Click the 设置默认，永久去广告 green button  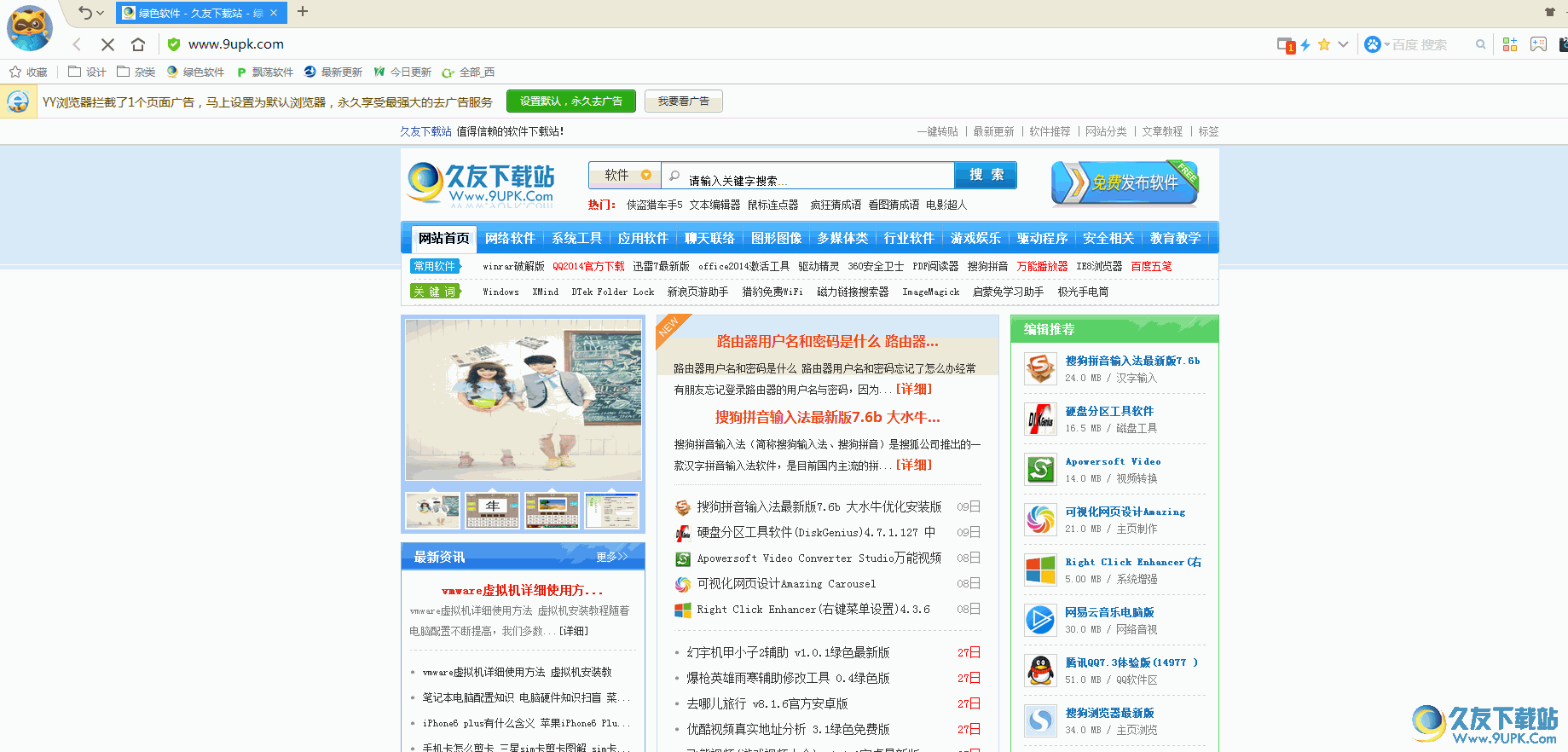571,101
